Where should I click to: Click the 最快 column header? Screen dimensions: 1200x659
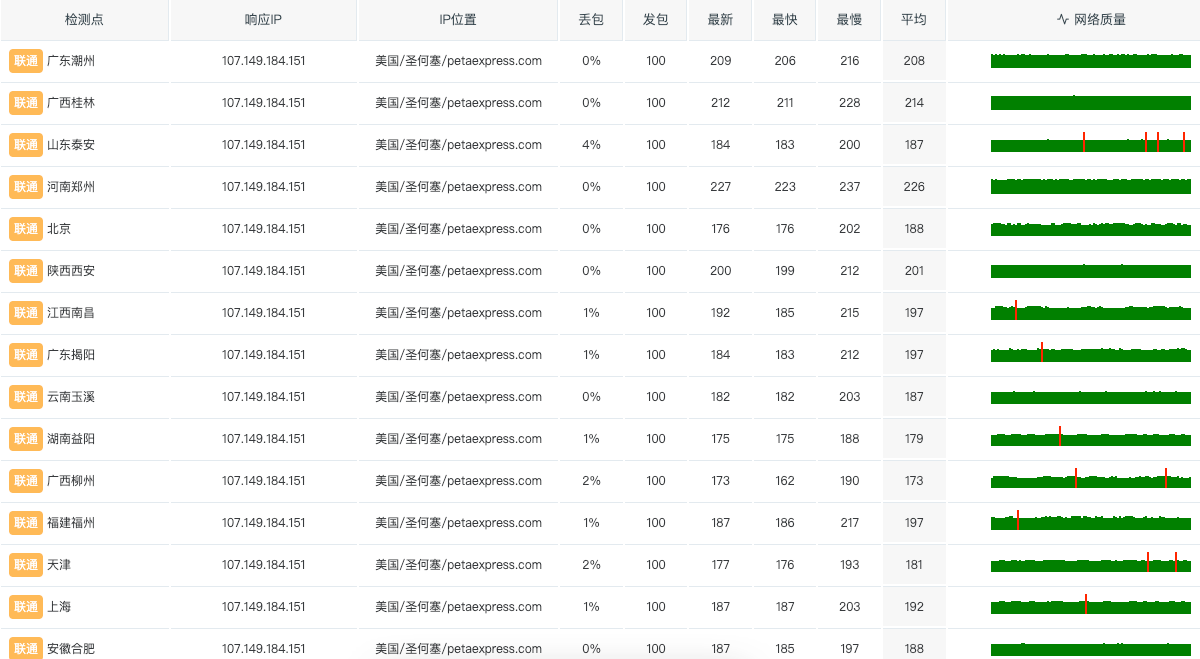tap(785, 20)
